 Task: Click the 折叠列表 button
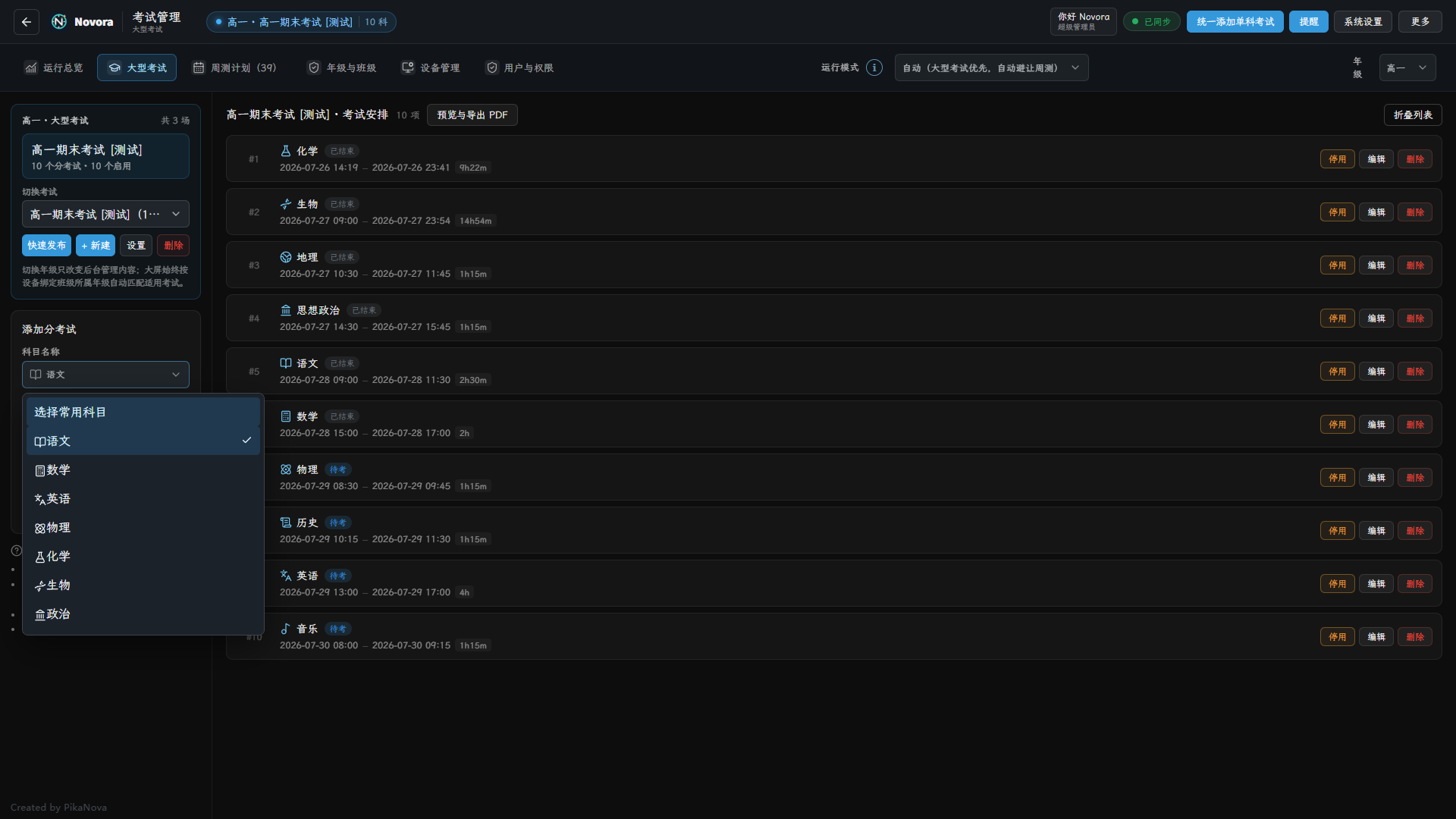point(1413,115)
